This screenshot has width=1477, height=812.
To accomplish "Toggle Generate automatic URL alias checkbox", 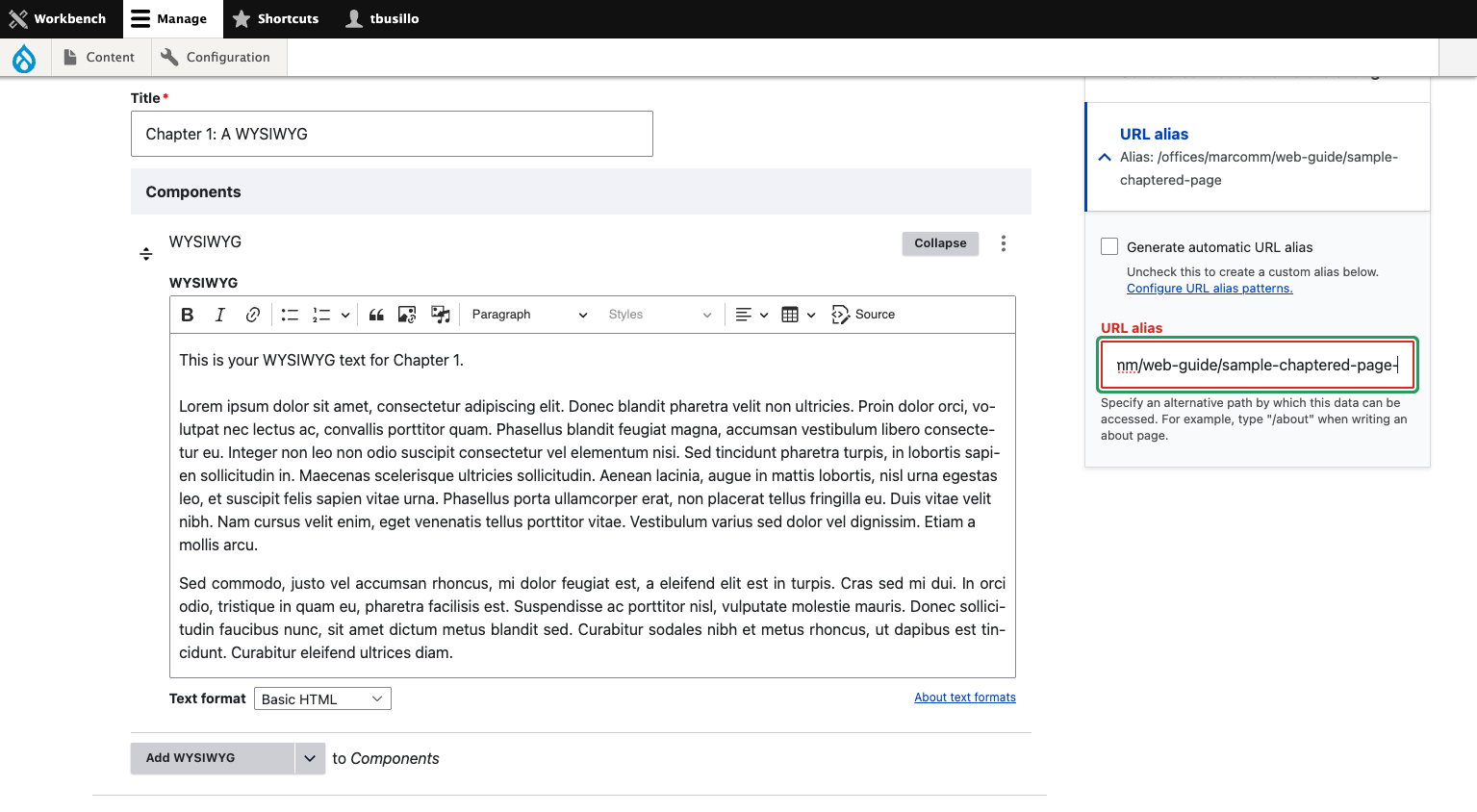I will (x=1109, y=247).
